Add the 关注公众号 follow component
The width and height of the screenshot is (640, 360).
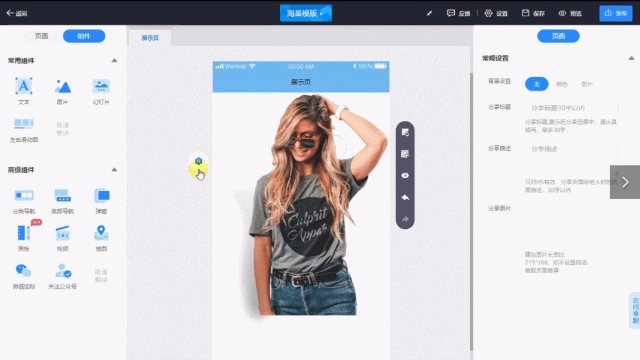tap(63, 271)
